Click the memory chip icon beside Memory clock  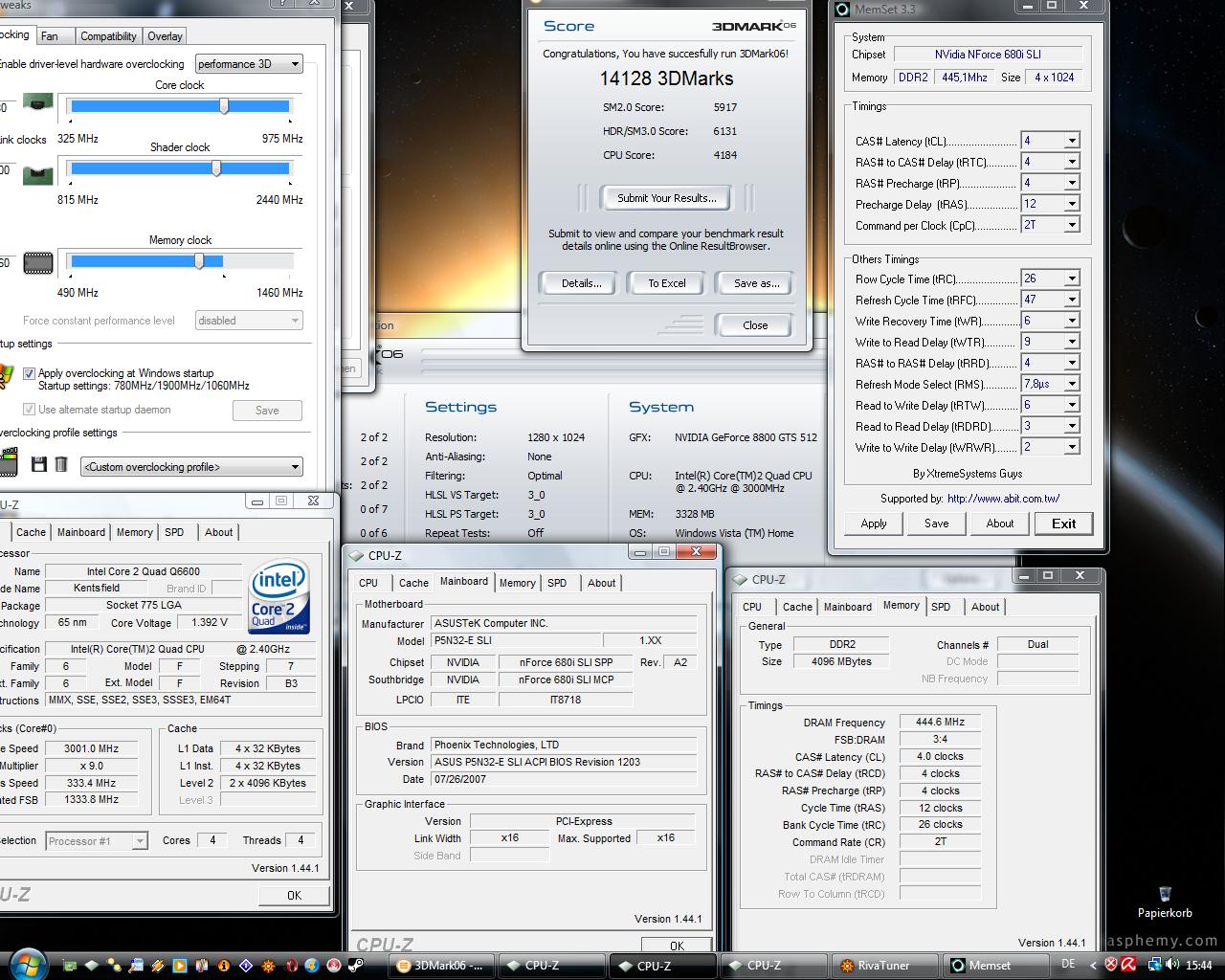38,262
